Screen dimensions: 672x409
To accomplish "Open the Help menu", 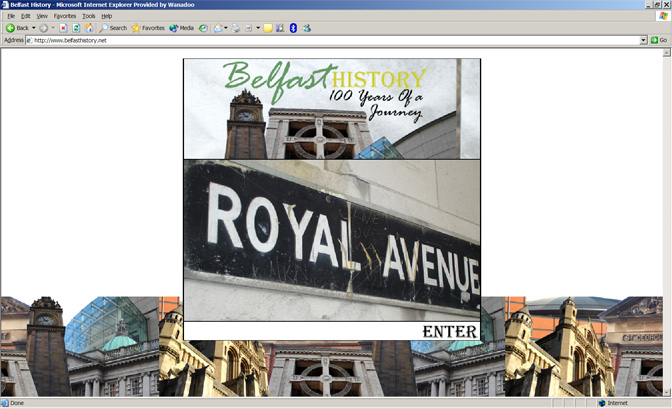I will (x=107, y=16).
